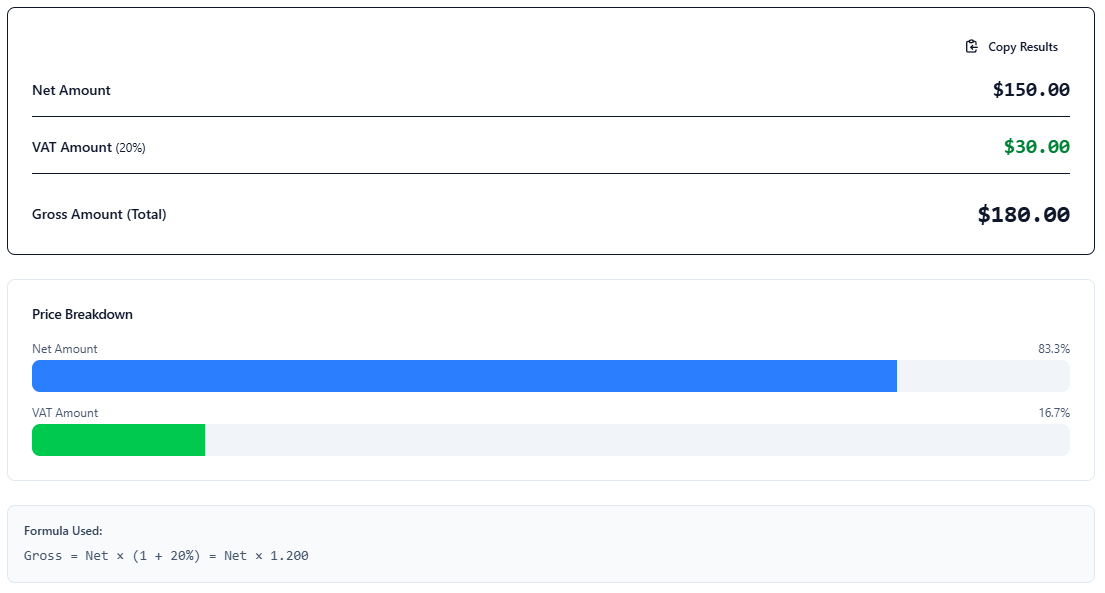Click the results summary card
The image size is (1105, 593).
point(550,130)
